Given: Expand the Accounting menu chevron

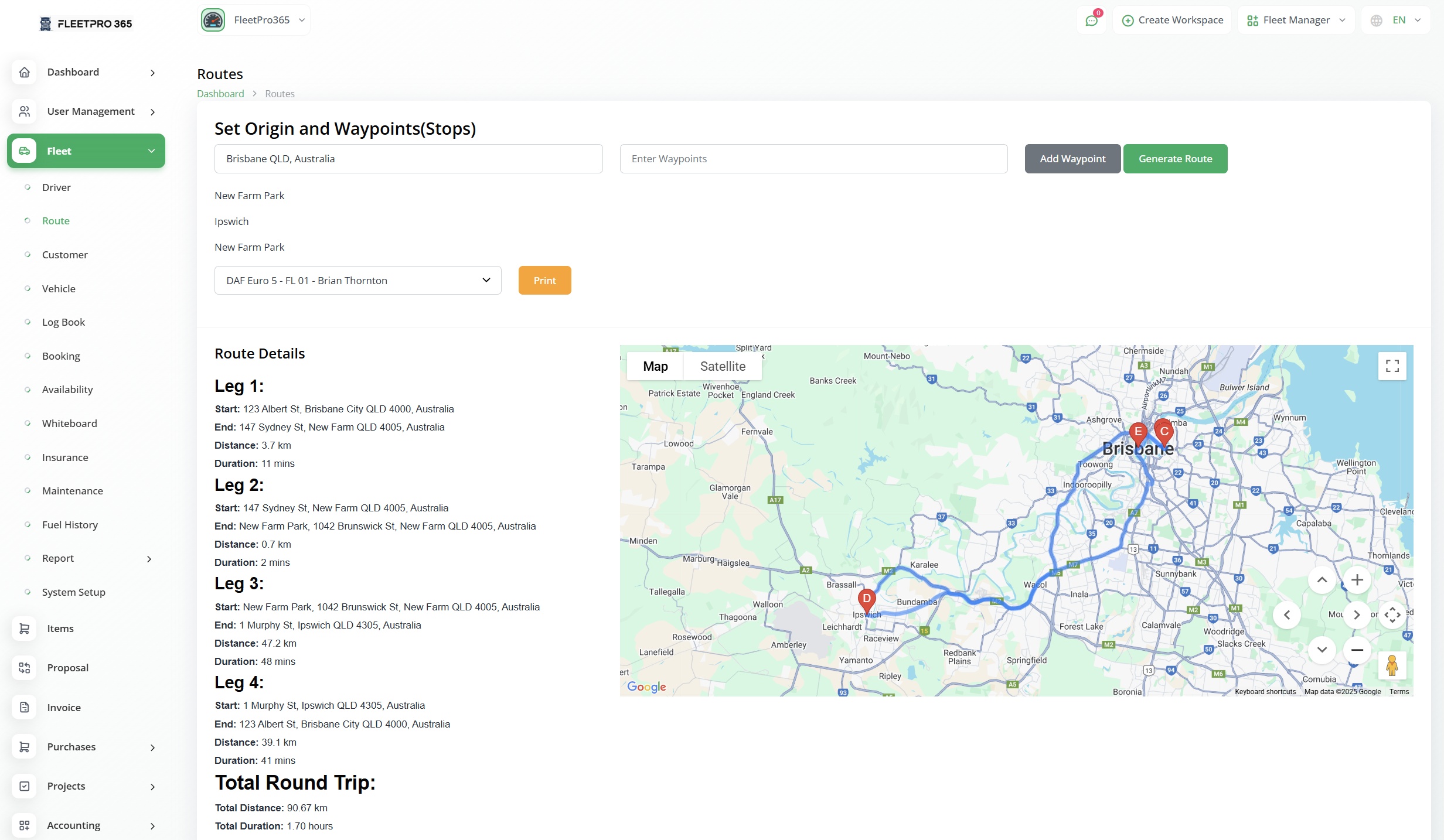Looking at the screenshot, I should click(152, 826).
